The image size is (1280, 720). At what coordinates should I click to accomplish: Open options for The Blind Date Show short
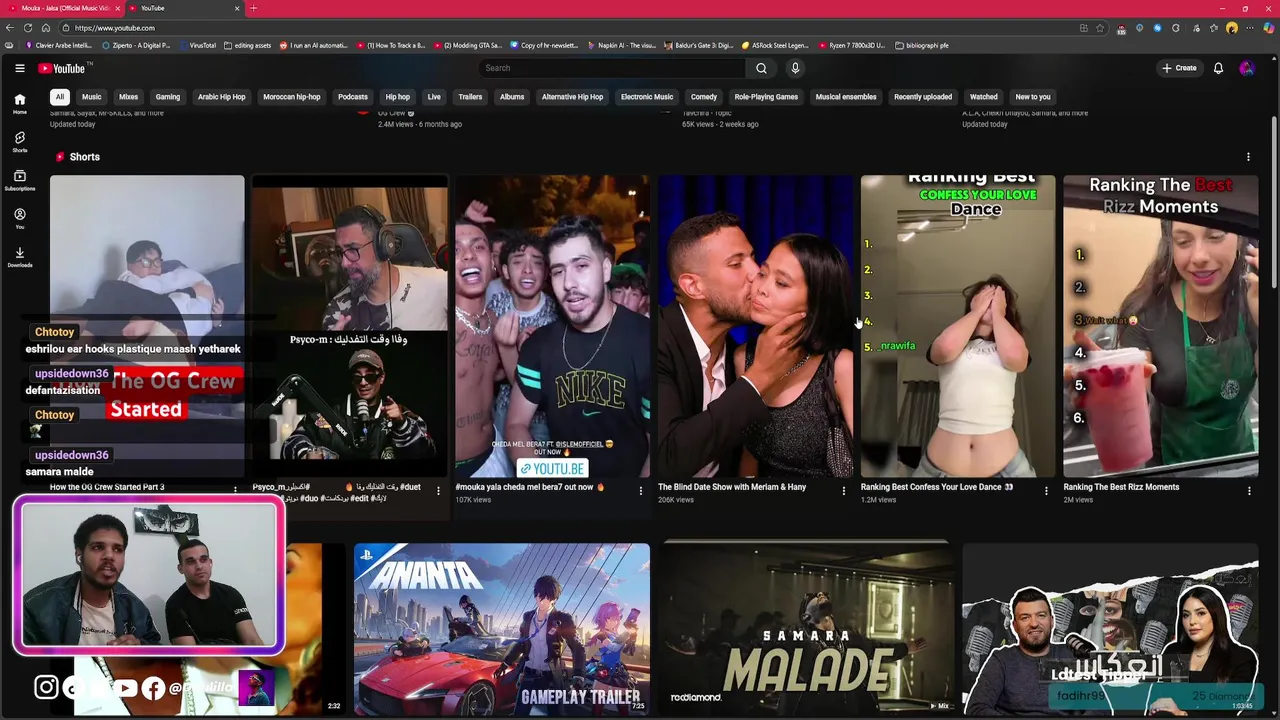(x=843, y=491)
